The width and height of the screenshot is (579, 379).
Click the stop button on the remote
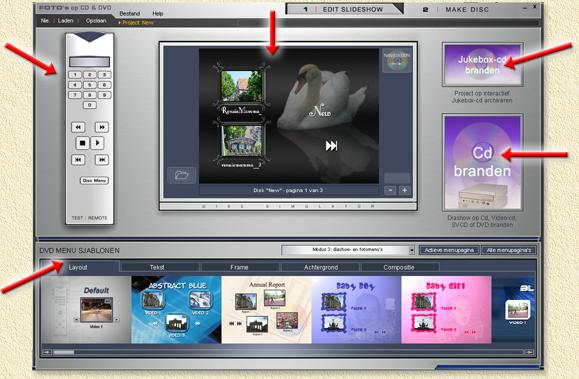pyautogui.click(x=82, y=143)
